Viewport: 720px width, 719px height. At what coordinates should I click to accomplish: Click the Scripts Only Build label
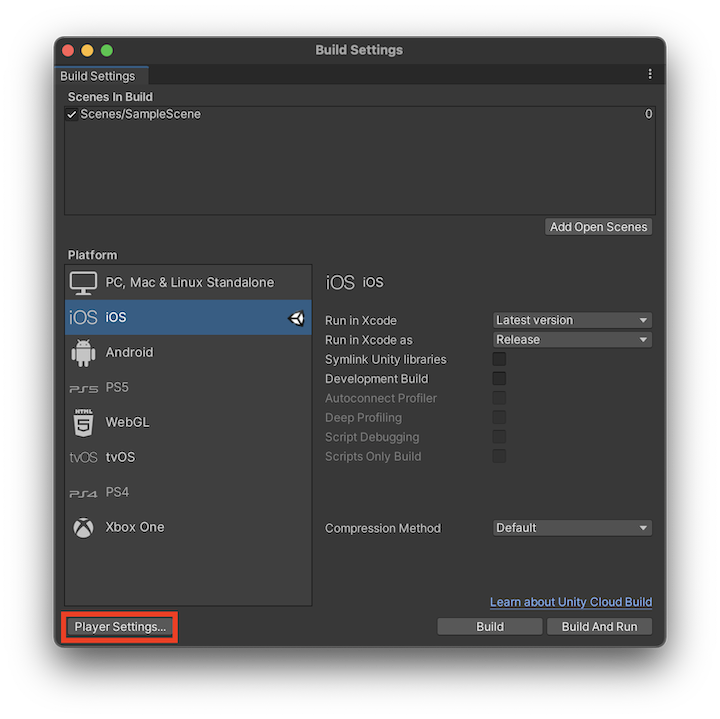pos(373,456)
